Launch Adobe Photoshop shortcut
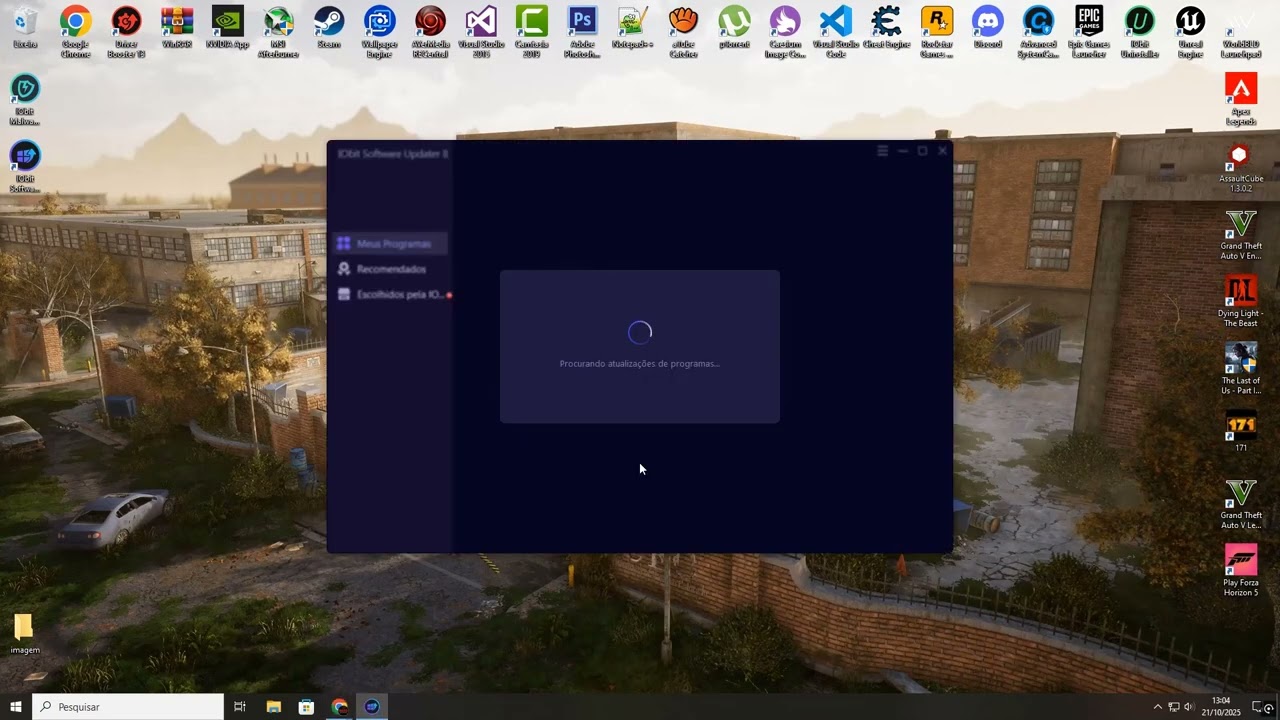The width and height of the screenshot is (1280, 720). (582, 32)
